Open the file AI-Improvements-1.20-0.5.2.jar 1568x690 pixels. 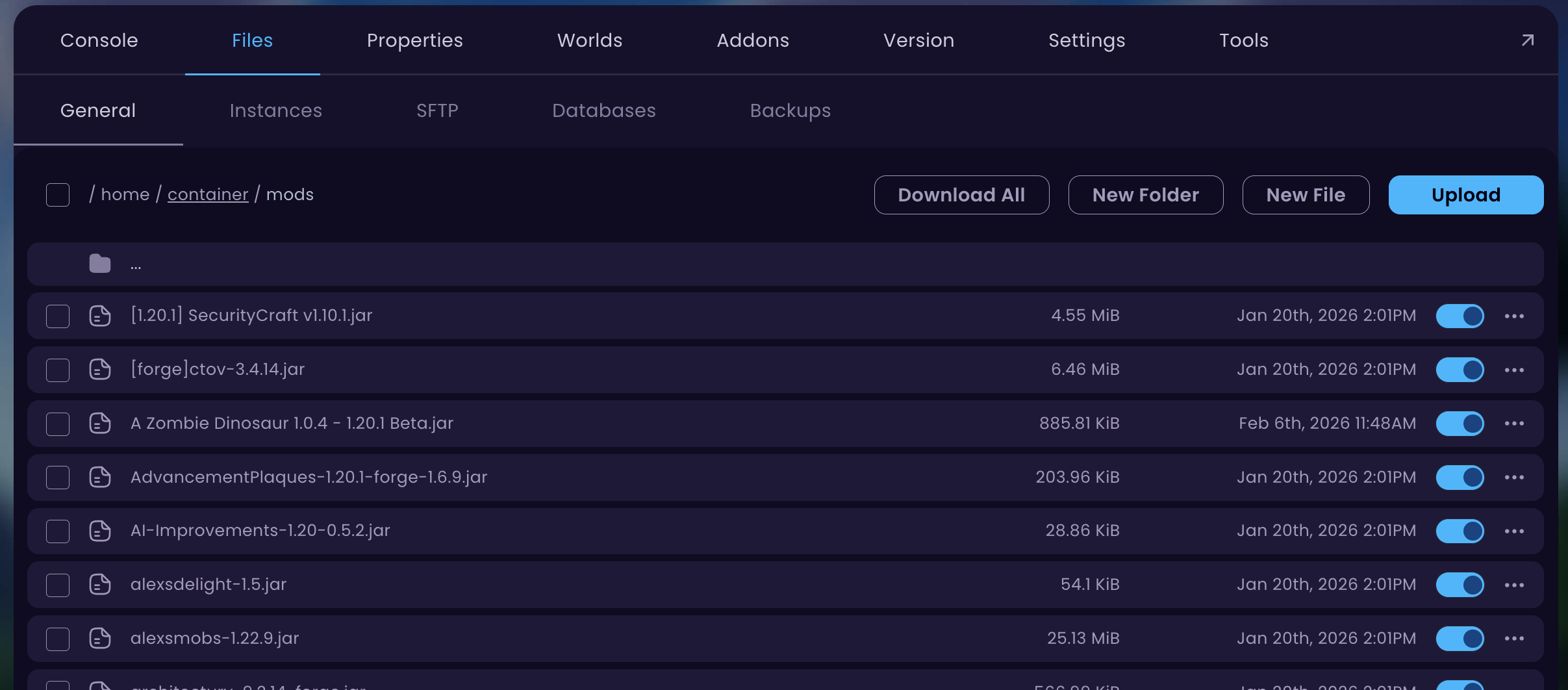tap(260, 531)
